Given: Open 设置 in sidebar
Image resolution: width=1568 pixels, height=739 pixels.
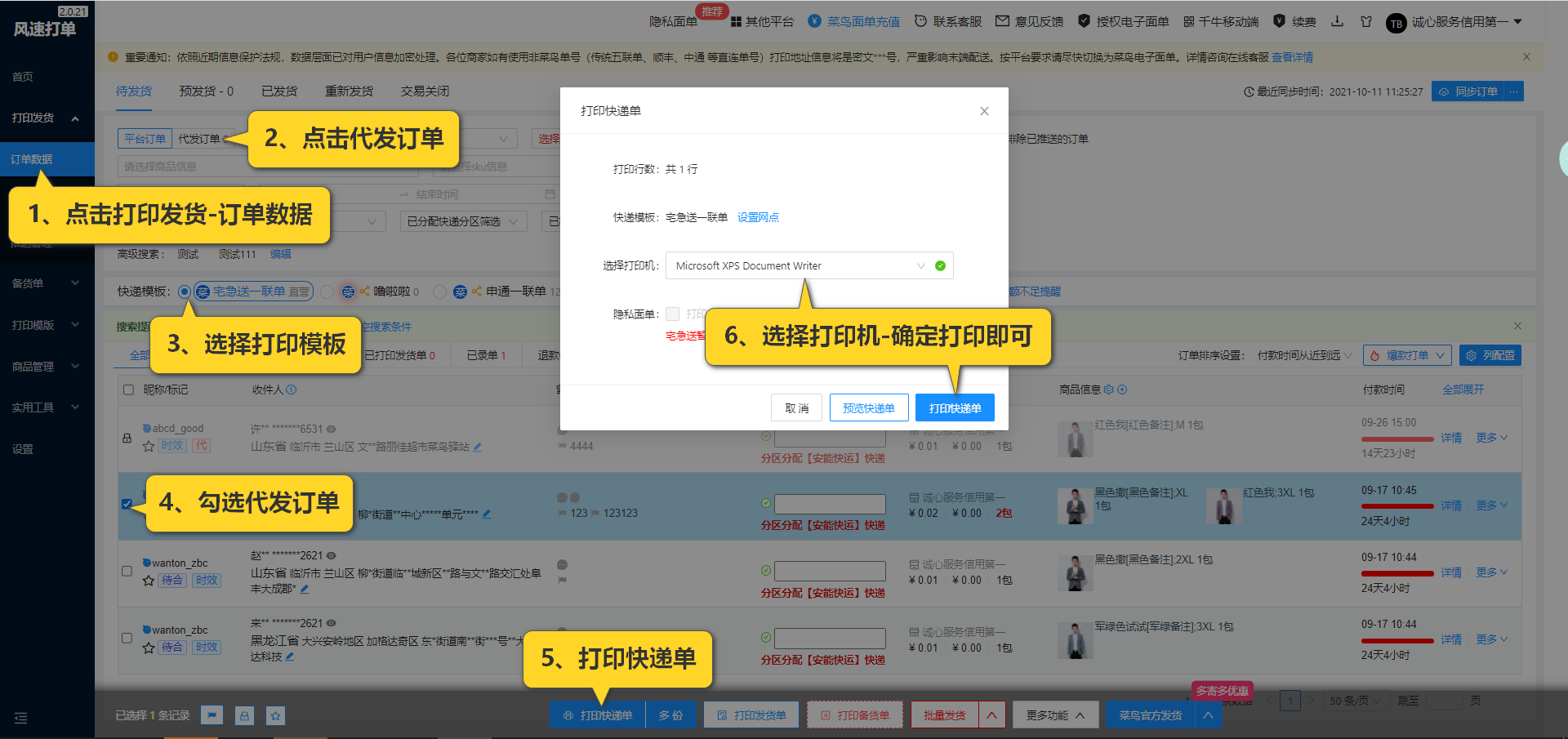Looking at the screenshot, I should coord(23,449).
